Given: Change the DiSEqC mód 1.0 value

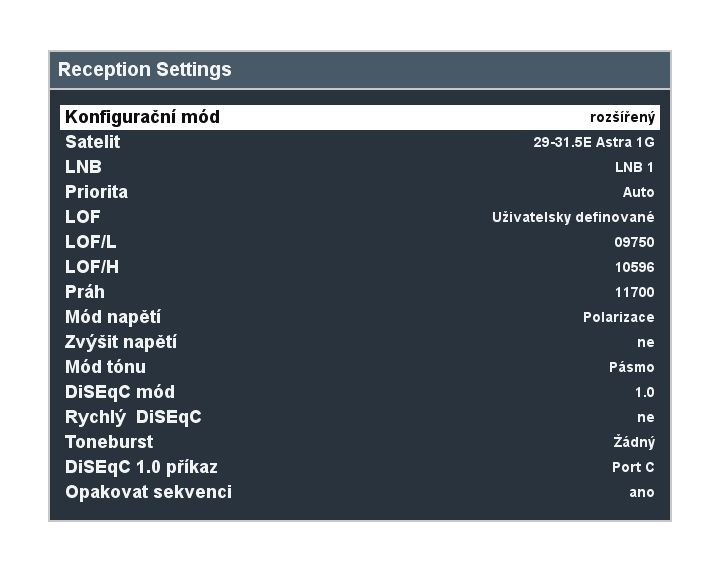Looking at the screenshot, I should 645,392.
